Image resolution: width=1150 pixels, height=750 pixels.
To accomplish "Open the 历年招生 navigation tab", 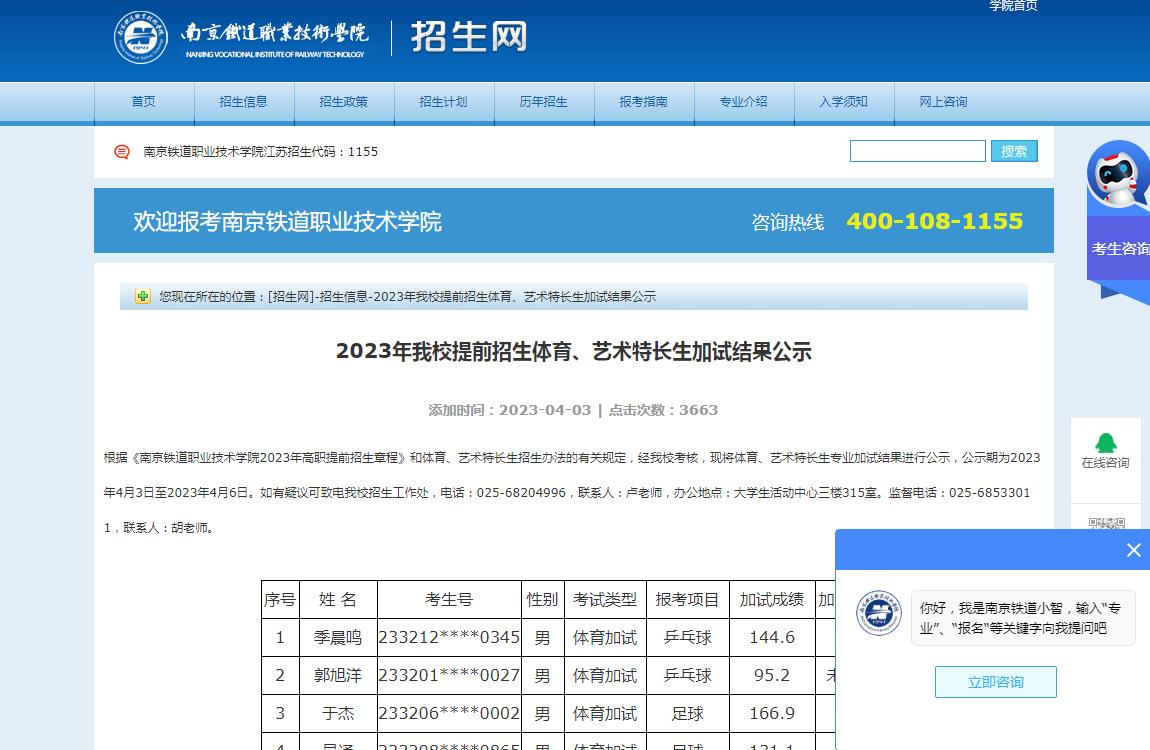I will pos(543,102).
